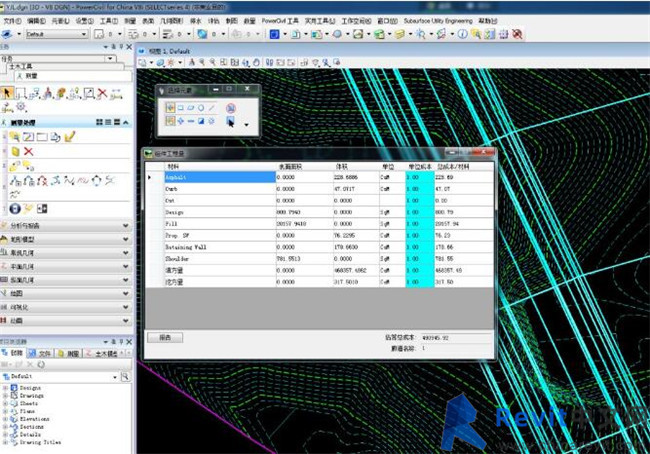This screenshot has height=454, width=650.
Task: Click the Zoom In magnifier in view toolbar
Action: [x=202, y=62]
